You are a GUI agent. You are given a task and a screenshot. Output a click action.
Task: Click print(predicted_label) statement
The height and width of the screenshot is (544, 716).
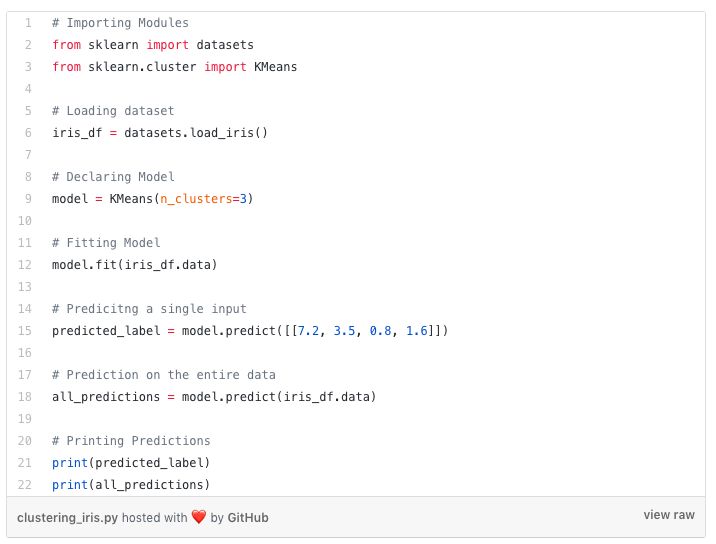(131, 463)
